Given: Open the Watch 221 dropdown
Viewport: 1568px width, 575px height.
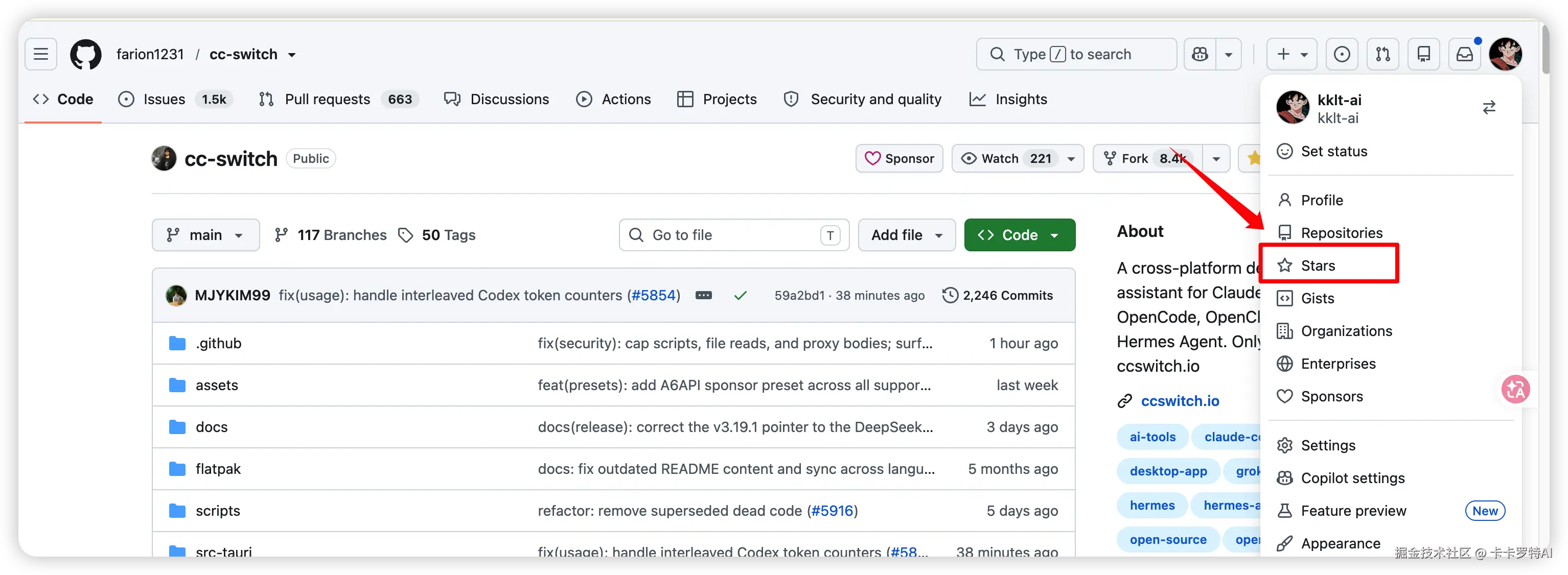Looking at the screenshot, I should (1018, 158).
